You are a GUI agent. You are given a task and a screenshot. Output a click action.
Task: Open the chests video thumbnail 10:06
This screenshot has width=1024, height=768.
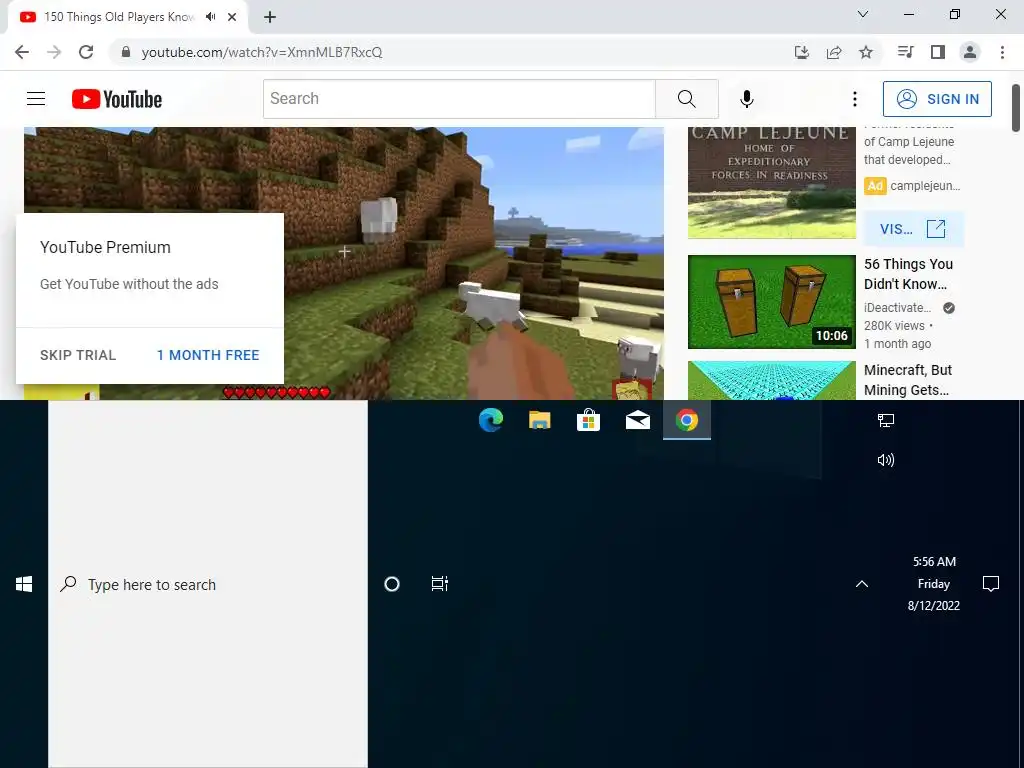click(x=772, y=302)
